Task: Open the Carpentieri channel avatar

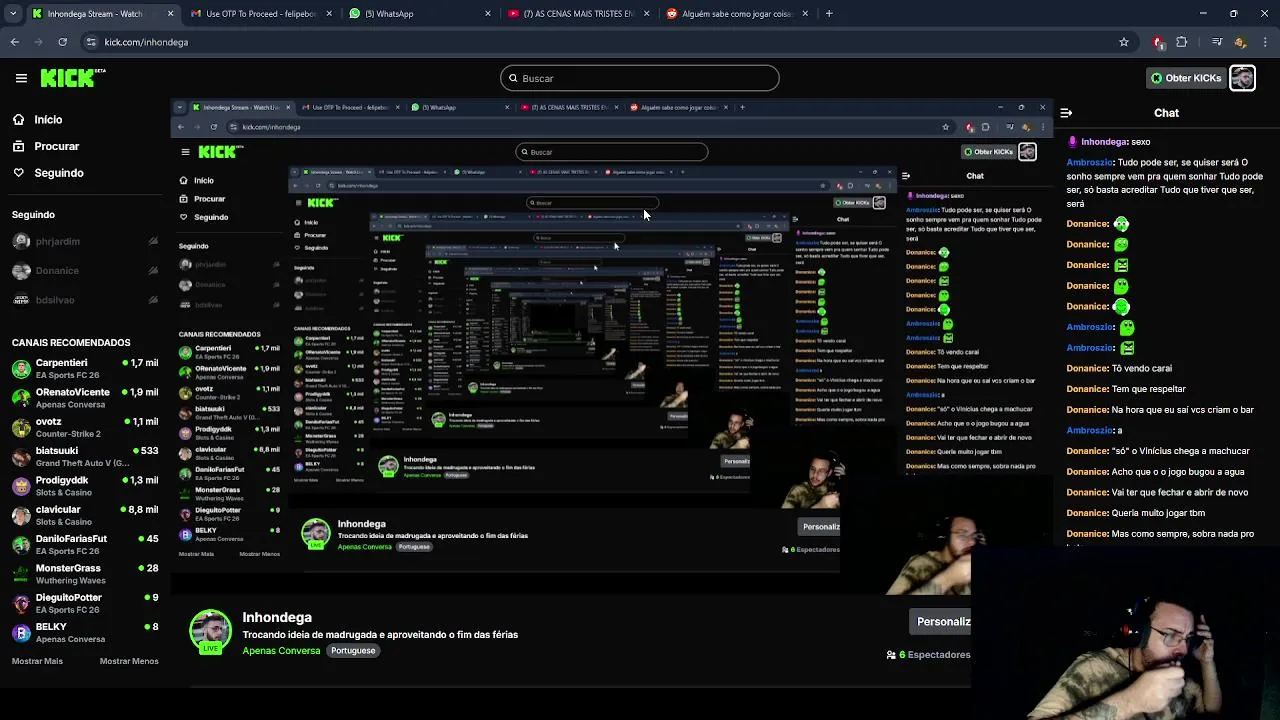Action: tap(21, 369)
